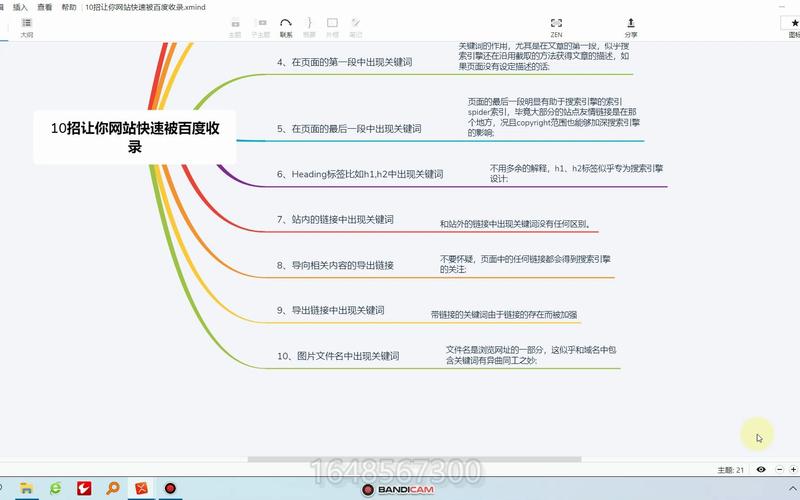Open the star 图标 marker panel
The height and width of the screenshot is (500, 800).
(x=794, y=27)
